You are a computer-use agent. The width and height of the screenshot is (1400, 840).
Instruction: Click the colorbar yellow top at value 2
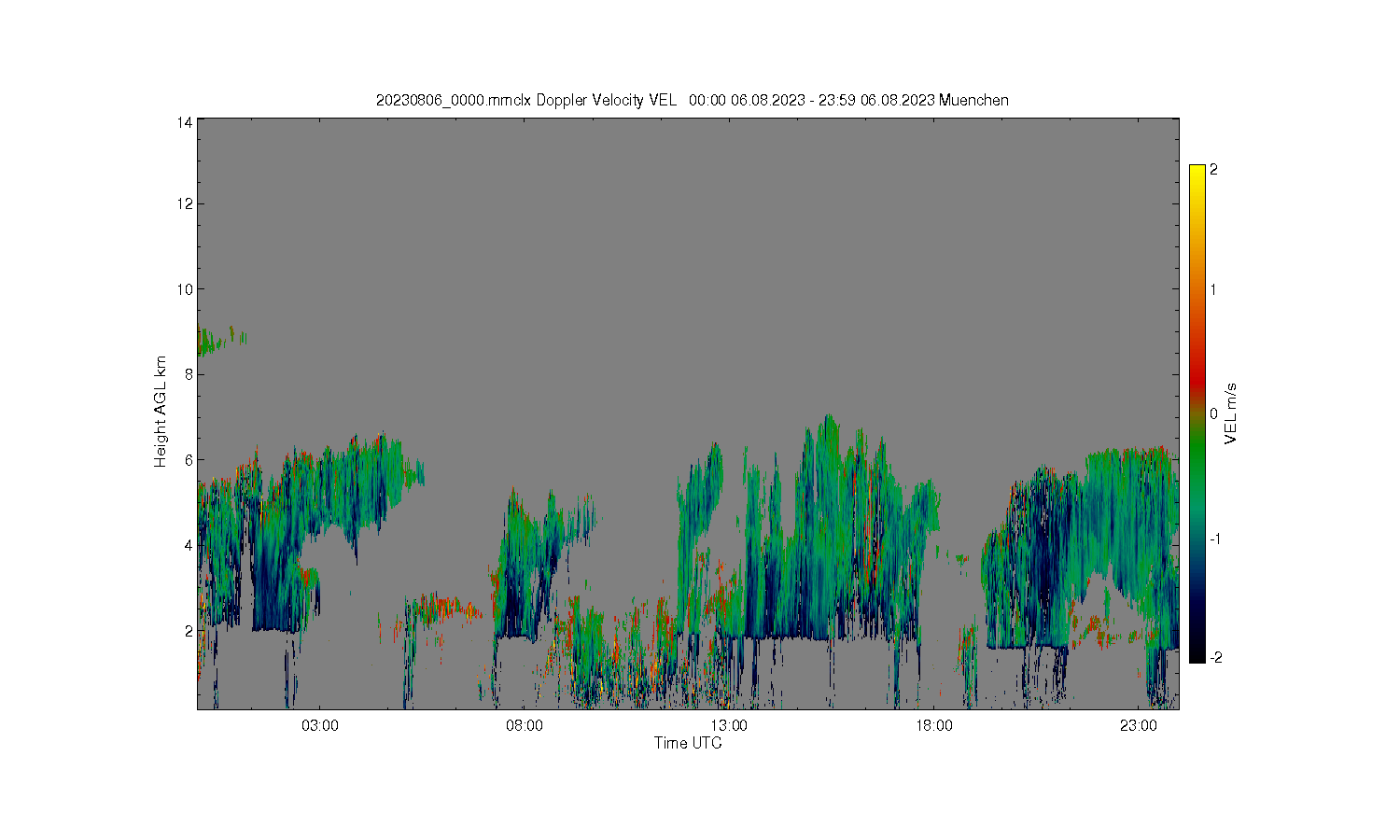pyautogui.click(x=1197, y=170)
